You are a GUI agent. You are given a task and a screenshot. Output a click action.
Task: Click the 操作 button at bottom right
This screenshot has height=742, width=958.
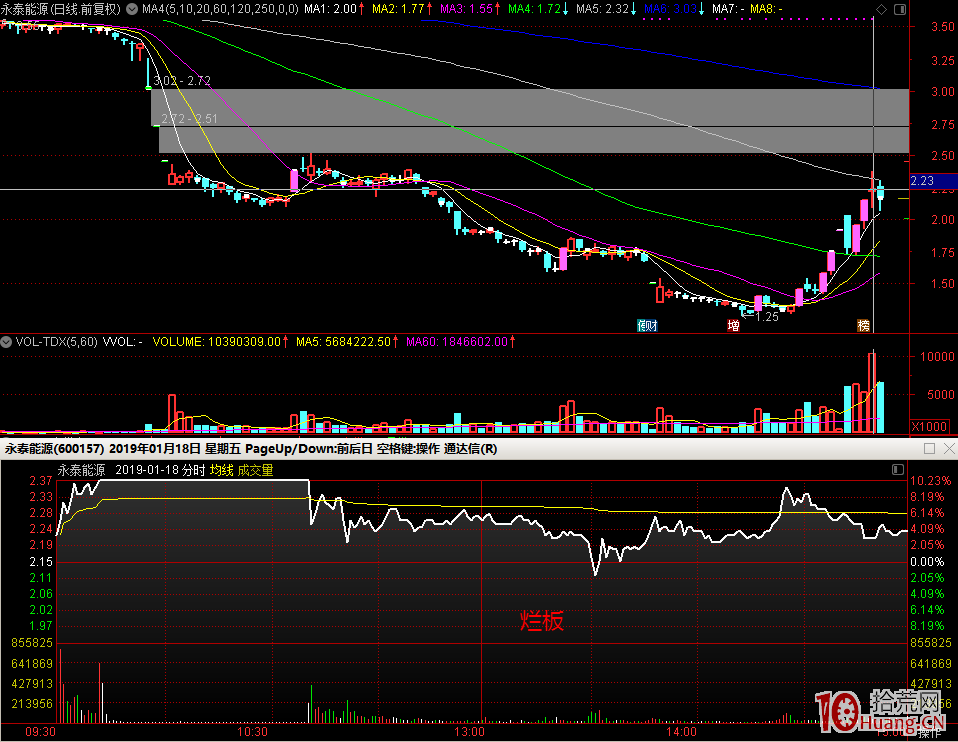[929, 733]
